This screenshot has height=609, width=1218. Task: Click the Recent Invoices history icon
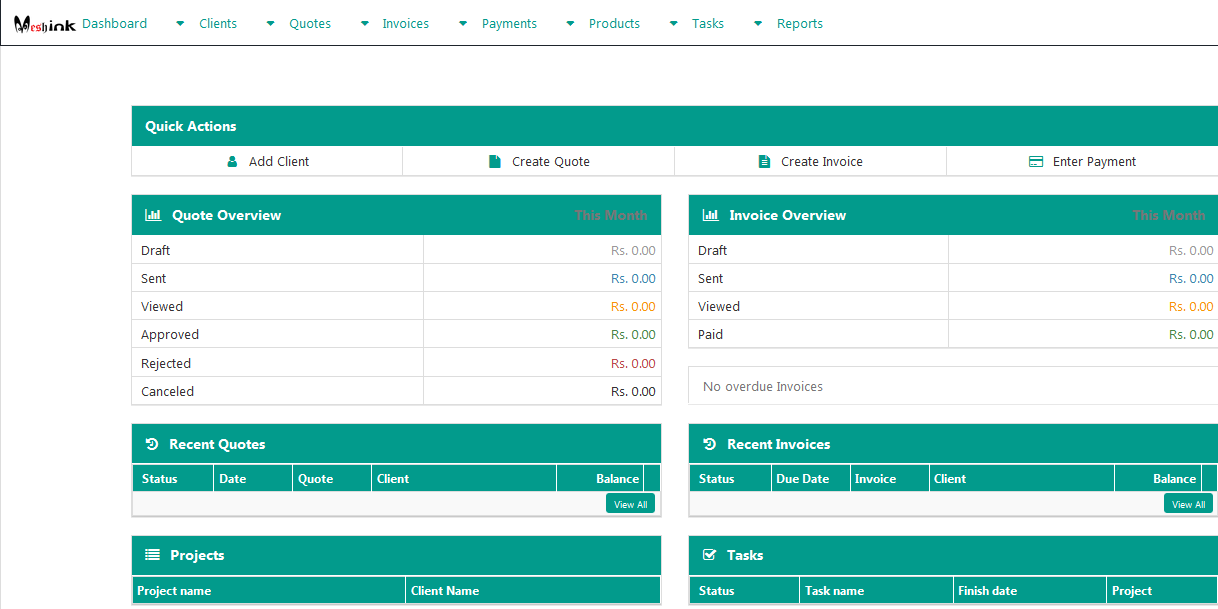click(709, 444)
